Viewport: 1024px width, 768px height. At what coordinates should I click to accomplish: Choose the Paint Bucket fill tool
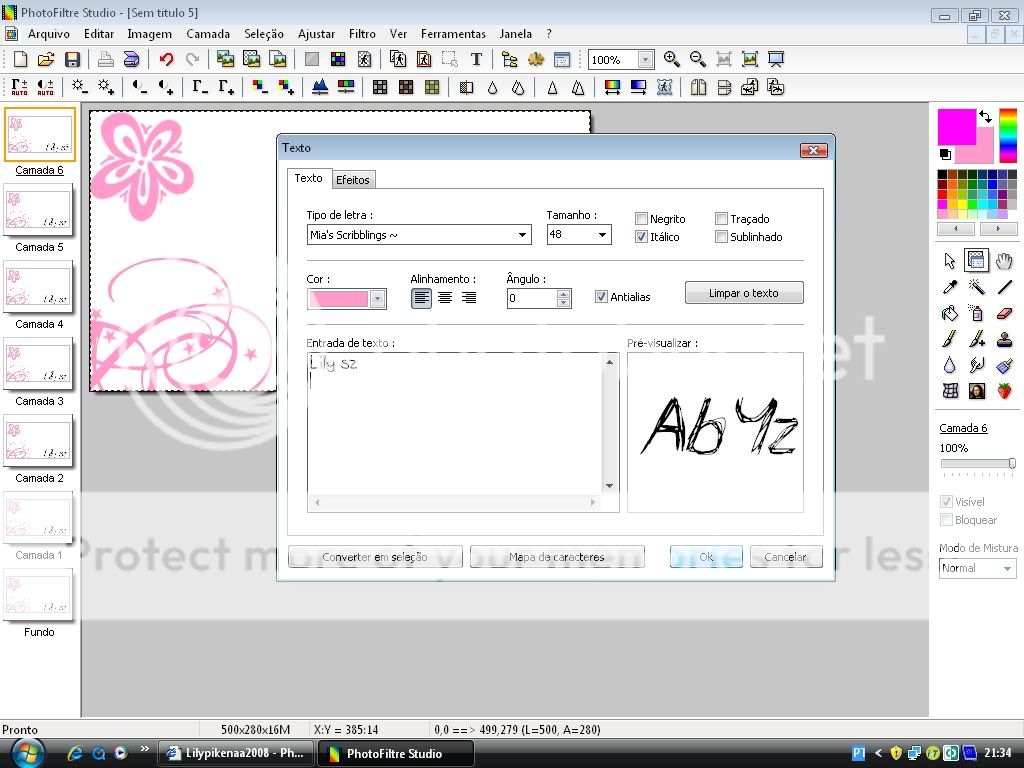tap(950, 313)
